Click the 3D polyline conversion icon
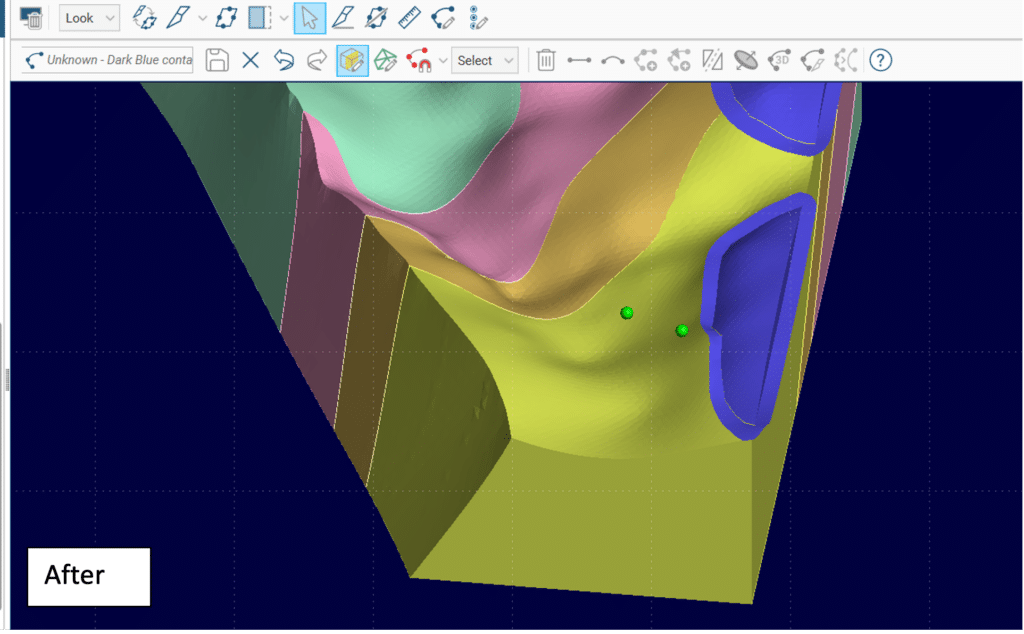The image size is (1024, 634). click(x=780, y=60)
